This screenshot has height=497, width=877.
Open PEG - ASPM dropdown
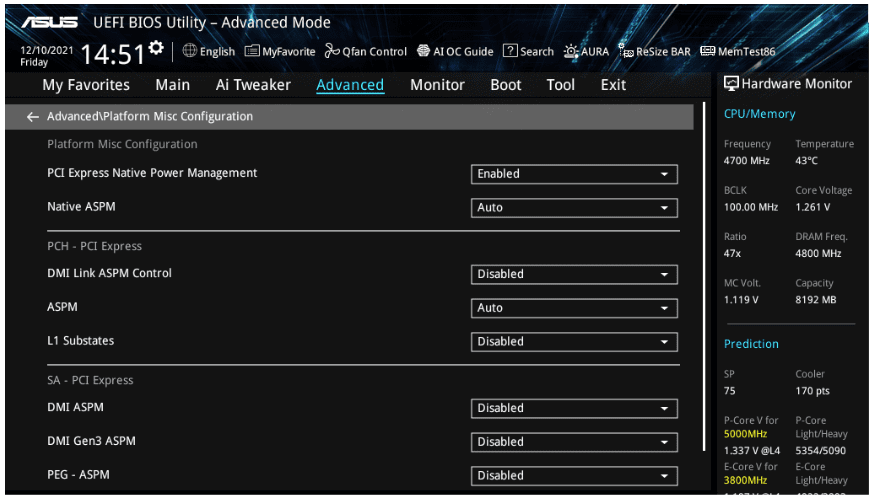[x=574, y=476]
